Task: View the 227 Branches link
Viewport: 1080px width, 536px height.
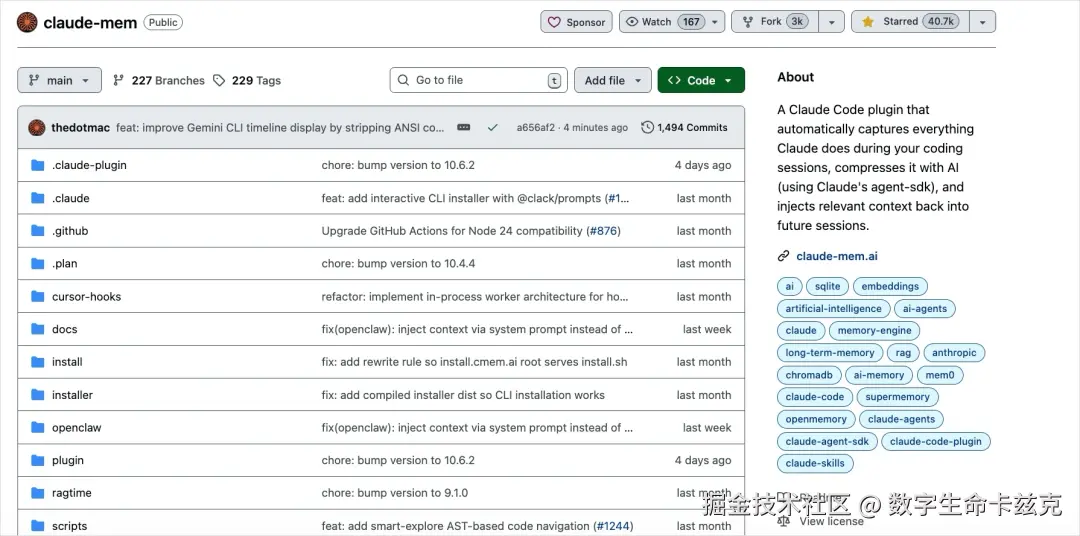Action: [x=159, y=81]
